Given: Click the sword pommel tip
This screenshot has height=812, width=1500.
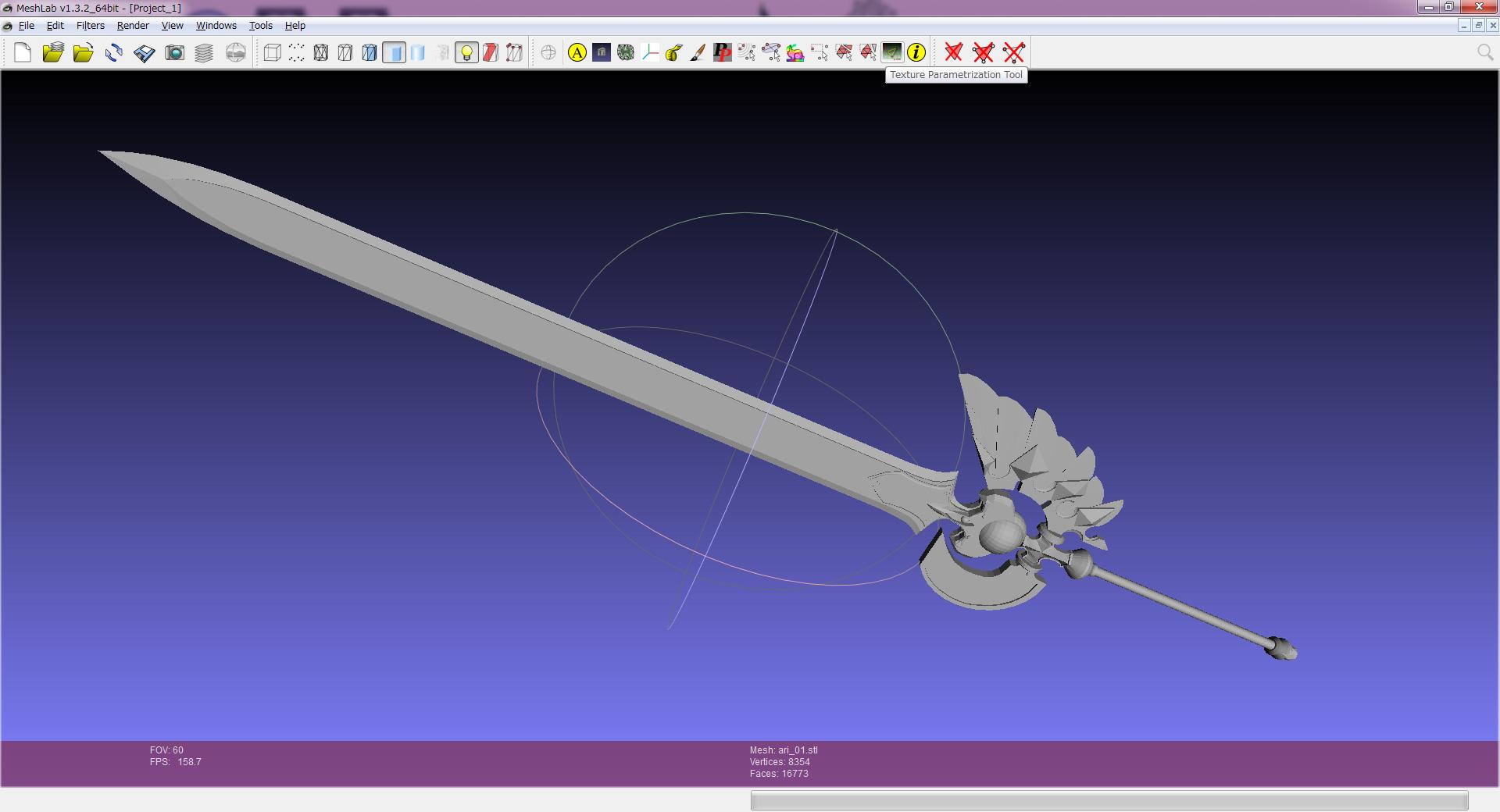Looking at the screenshot, I should [1282, 649].
